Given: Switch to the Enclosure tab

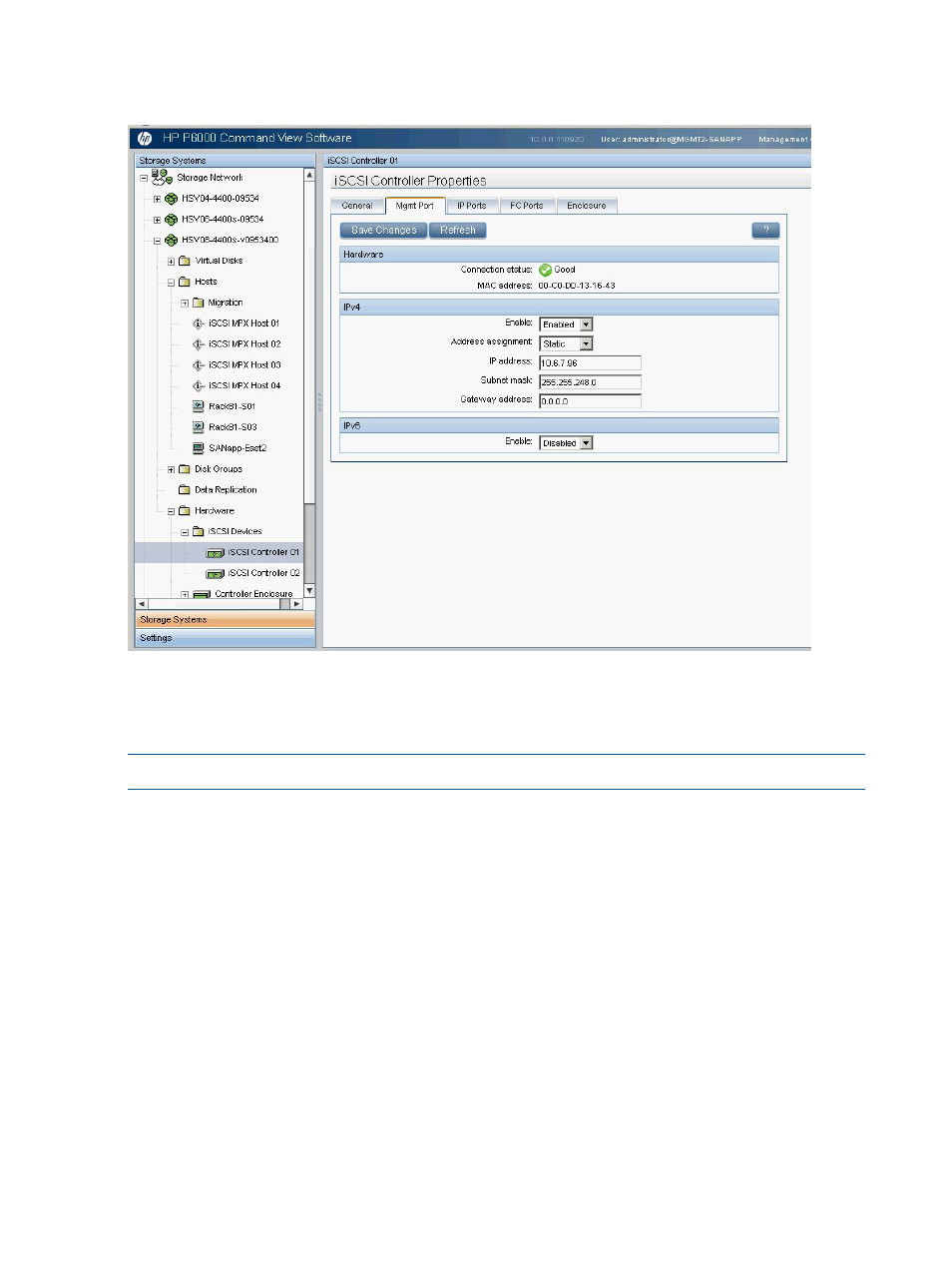Looking at the screenshot, I should click(587, 206).
